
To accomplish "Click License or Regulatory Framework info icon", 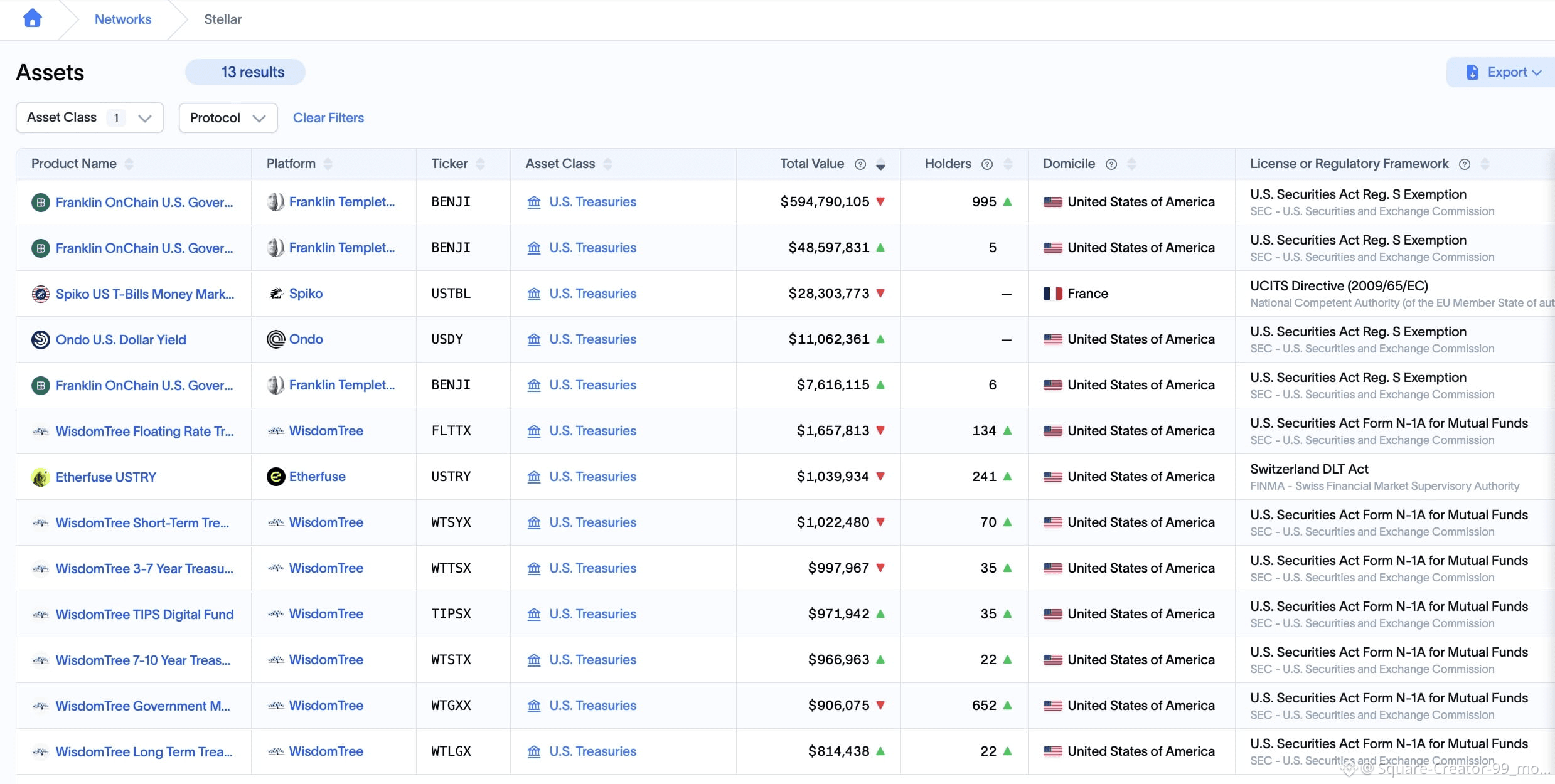I will pyautogui.click(x=1465, y=164).
